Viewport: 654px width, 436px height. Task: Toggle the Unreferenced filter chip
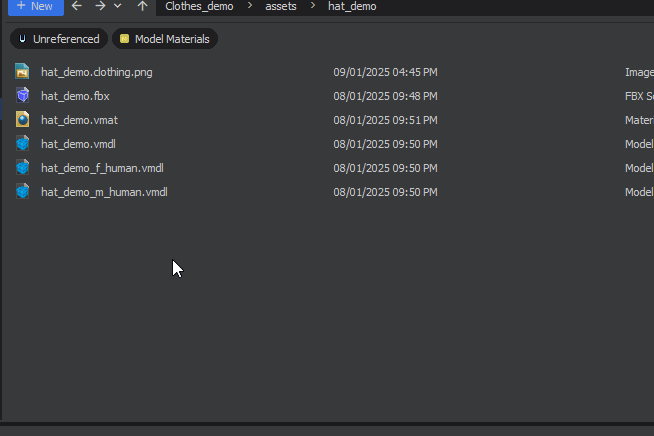coord(60,39)
